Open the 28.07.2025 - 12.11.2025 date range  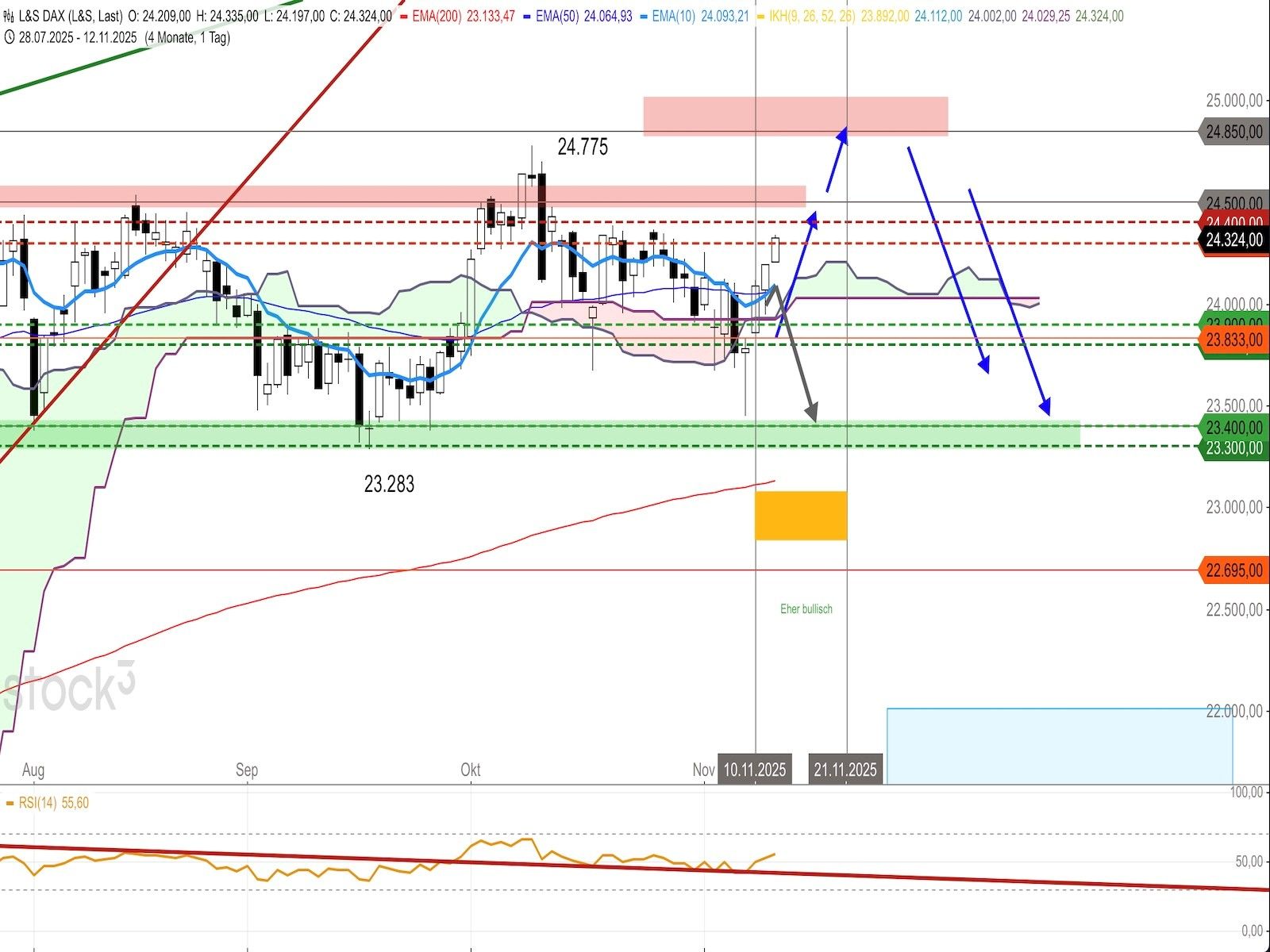[x=78, y=37]
